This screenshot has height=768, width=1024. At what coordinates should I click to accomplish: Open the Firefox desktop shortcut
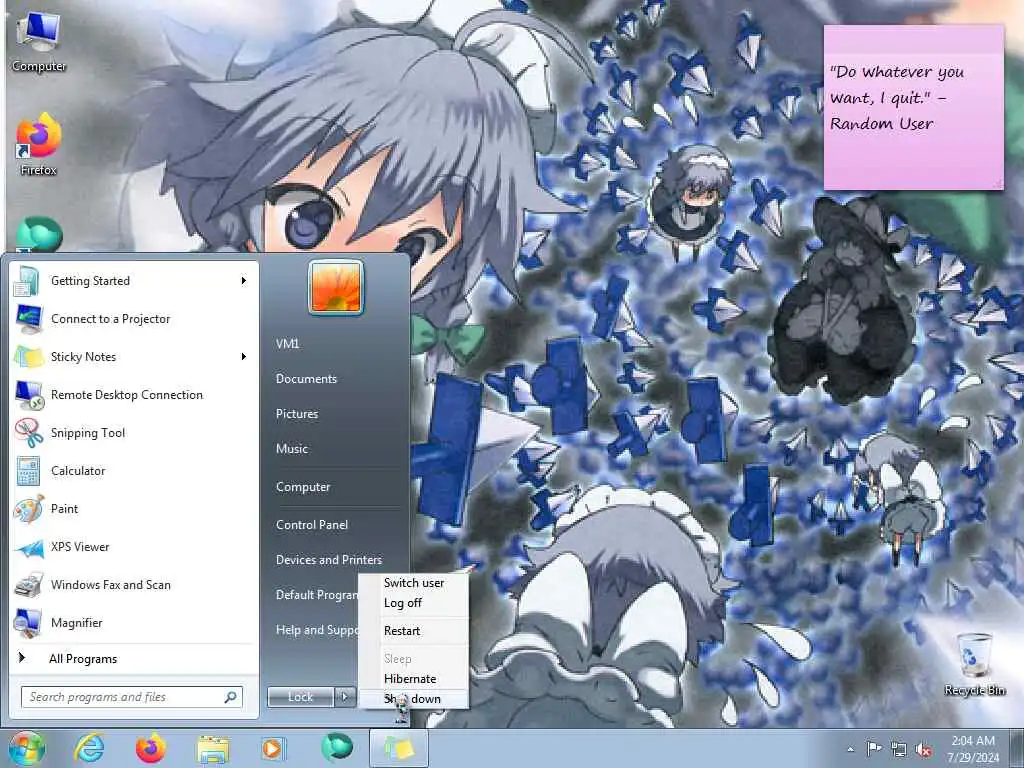[x=39, y=145]
